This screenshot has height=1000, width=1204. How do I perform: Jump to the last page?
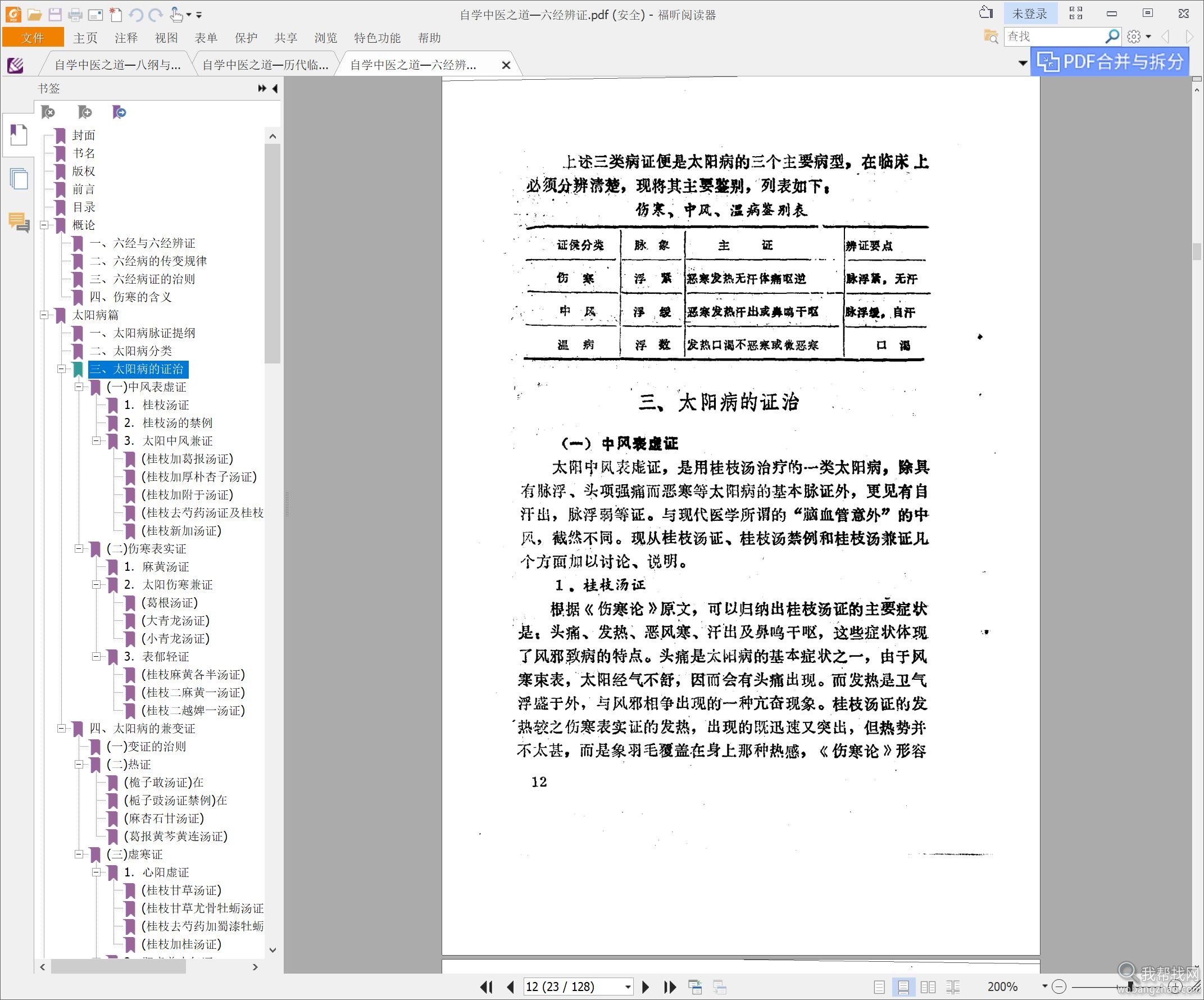[670, 987]
